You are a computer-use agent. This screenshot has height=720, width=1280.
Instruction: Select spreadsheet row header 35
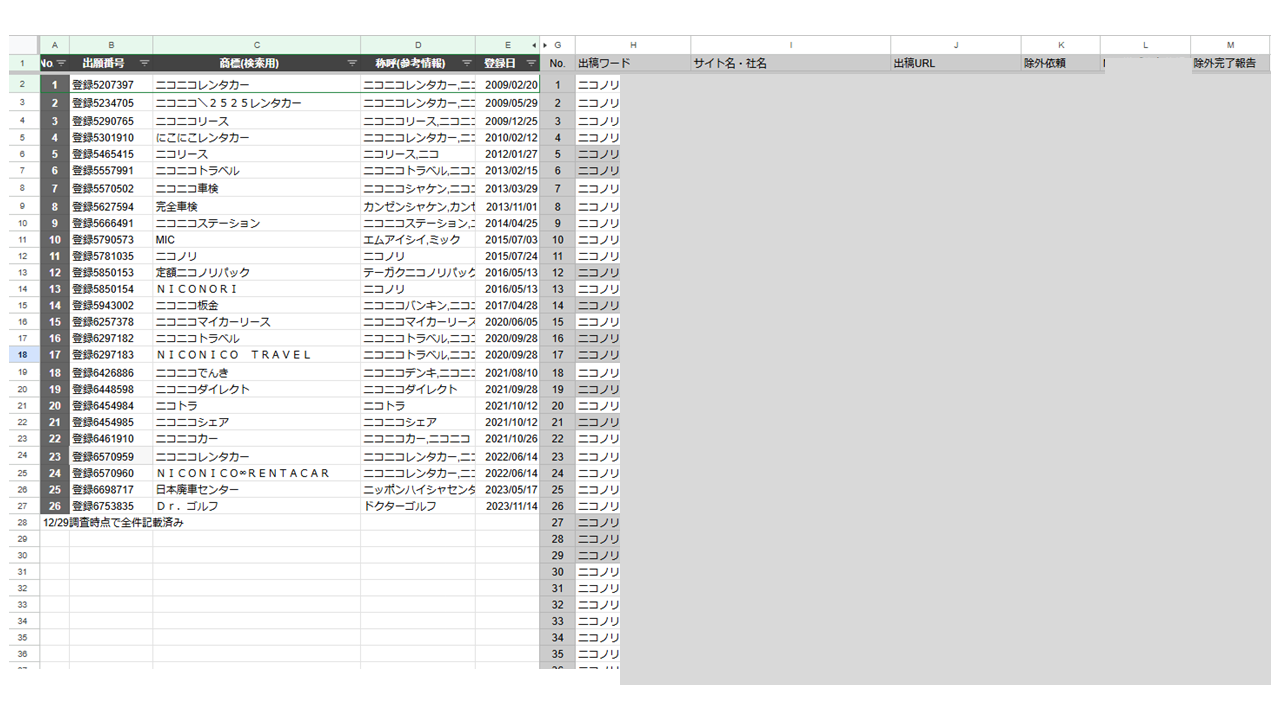pos(22,637)
